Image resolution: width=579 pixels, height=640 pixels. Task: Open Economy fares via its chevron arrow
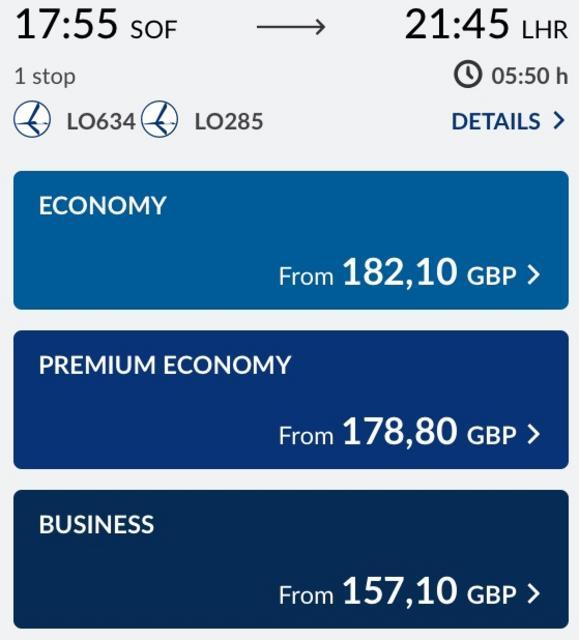534,275
